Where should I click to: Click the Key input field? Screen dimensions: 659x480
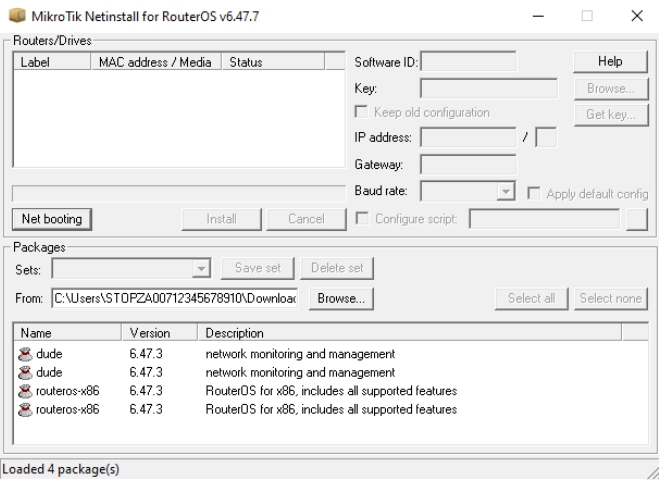(x=489, y=88)
